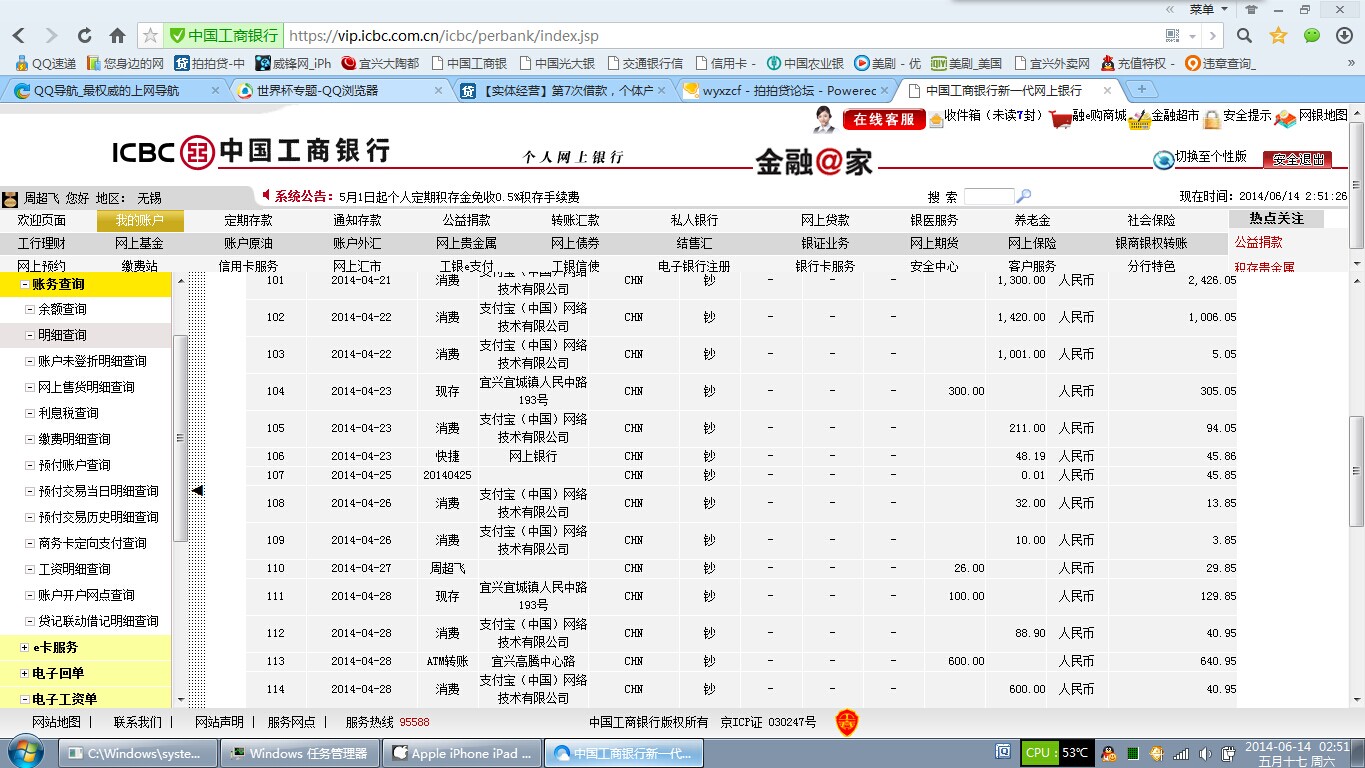Expand the e卡服务 section

25,648
